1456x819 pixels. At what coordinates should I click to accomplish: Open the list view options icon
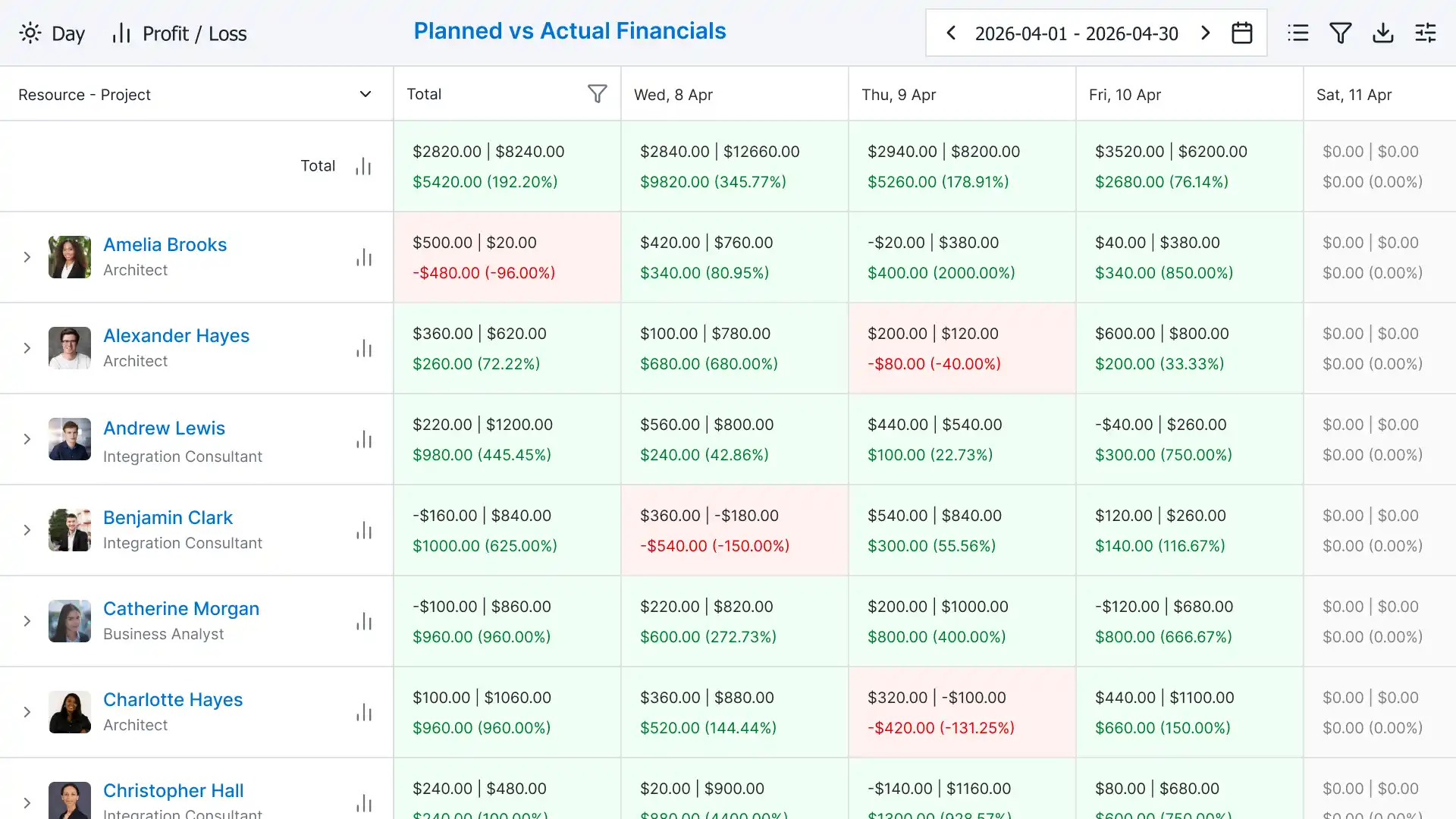1298,33
